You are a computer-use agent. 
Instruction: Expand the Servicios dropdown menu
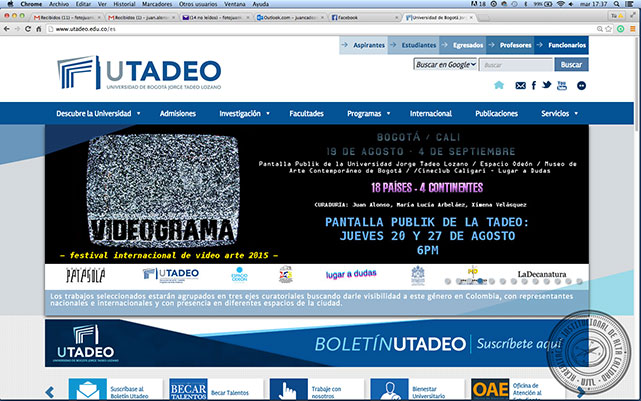561,114
